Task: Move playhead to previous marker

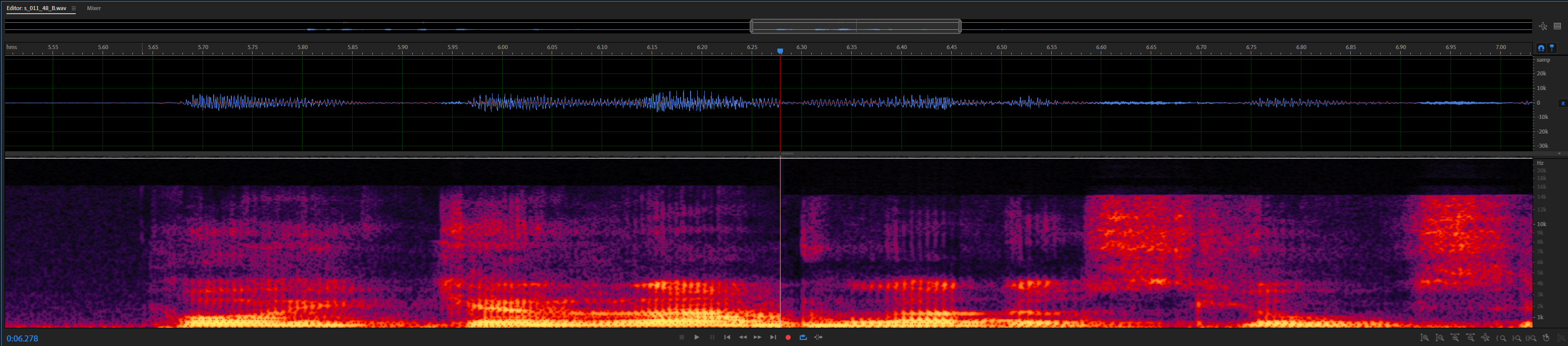Action: tap(727, 337)
